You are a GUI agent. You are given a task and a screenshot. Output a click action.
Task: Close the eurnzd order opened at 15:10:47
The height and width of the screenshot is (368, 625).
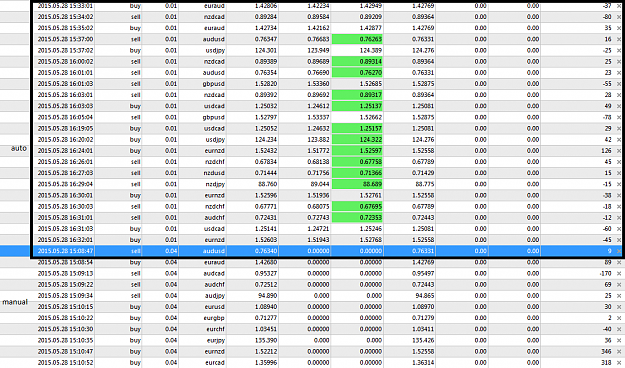tap(619, 352)
